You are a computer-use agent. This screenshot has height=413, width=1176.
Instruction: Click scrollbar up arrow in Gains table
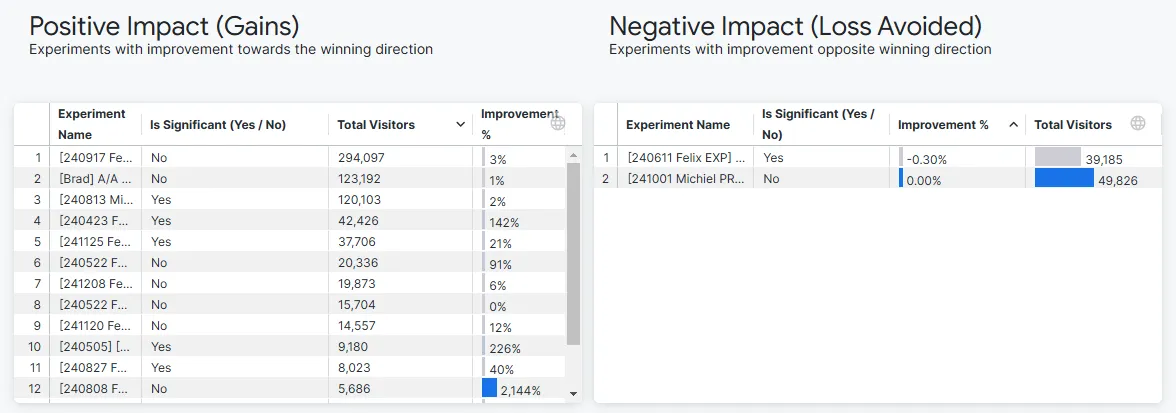click(574, 155)
